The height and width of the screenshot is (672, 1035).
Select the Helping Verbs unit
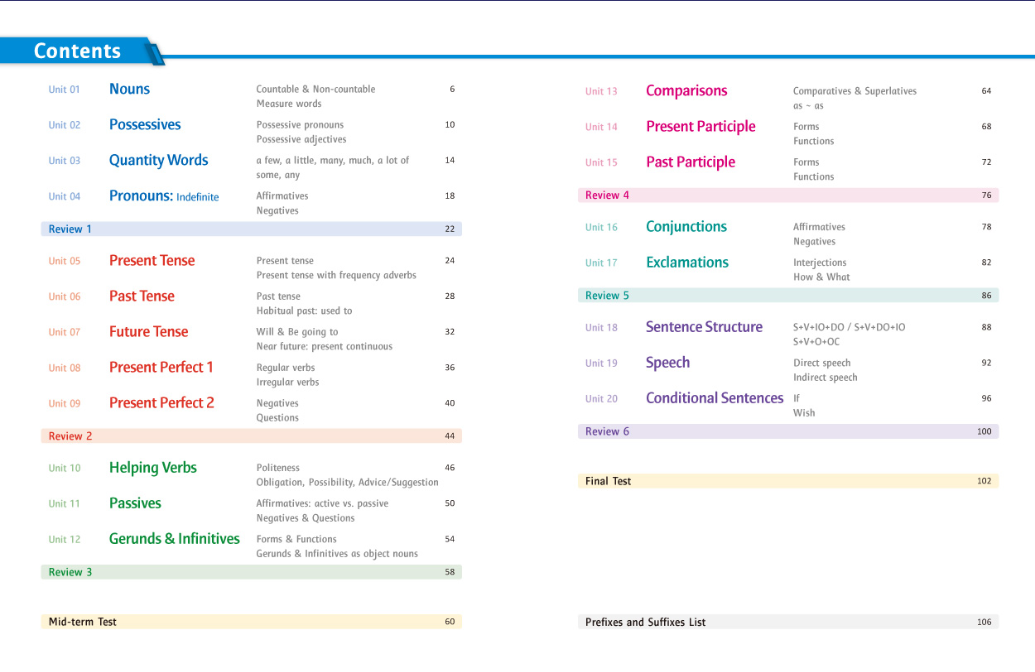pos(152,468)
